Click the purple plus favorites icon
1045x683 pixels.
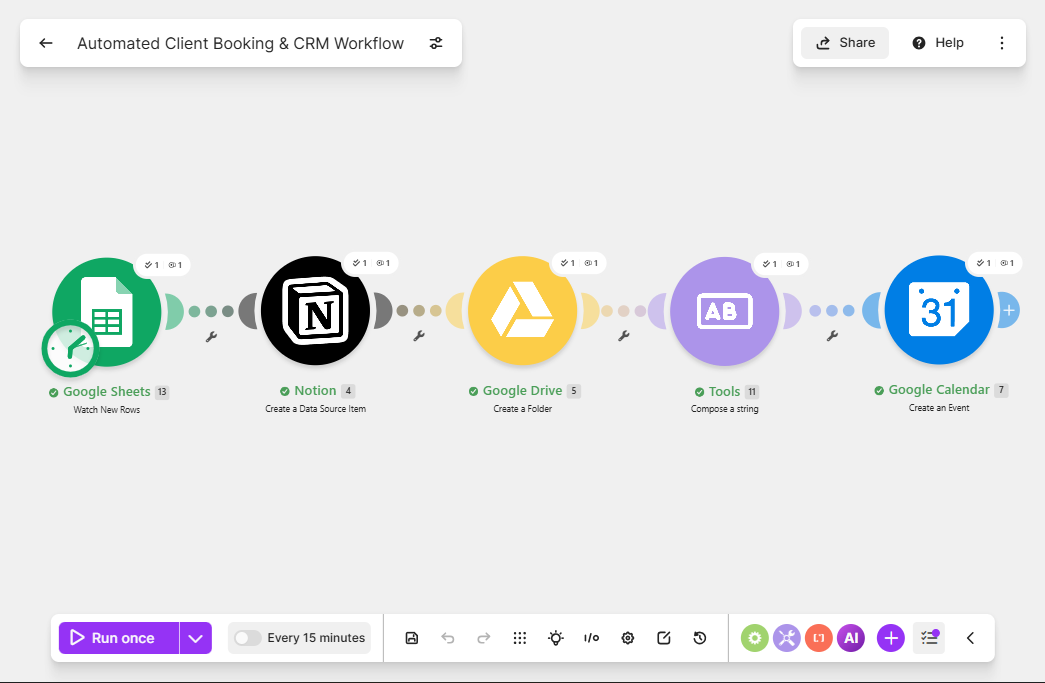coord(891,638)
